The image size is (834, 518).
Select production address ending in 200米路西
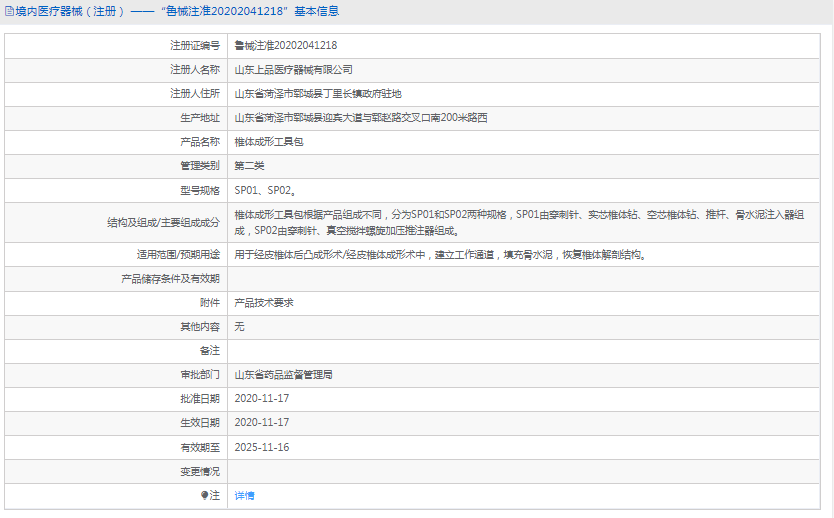(361, 118)
